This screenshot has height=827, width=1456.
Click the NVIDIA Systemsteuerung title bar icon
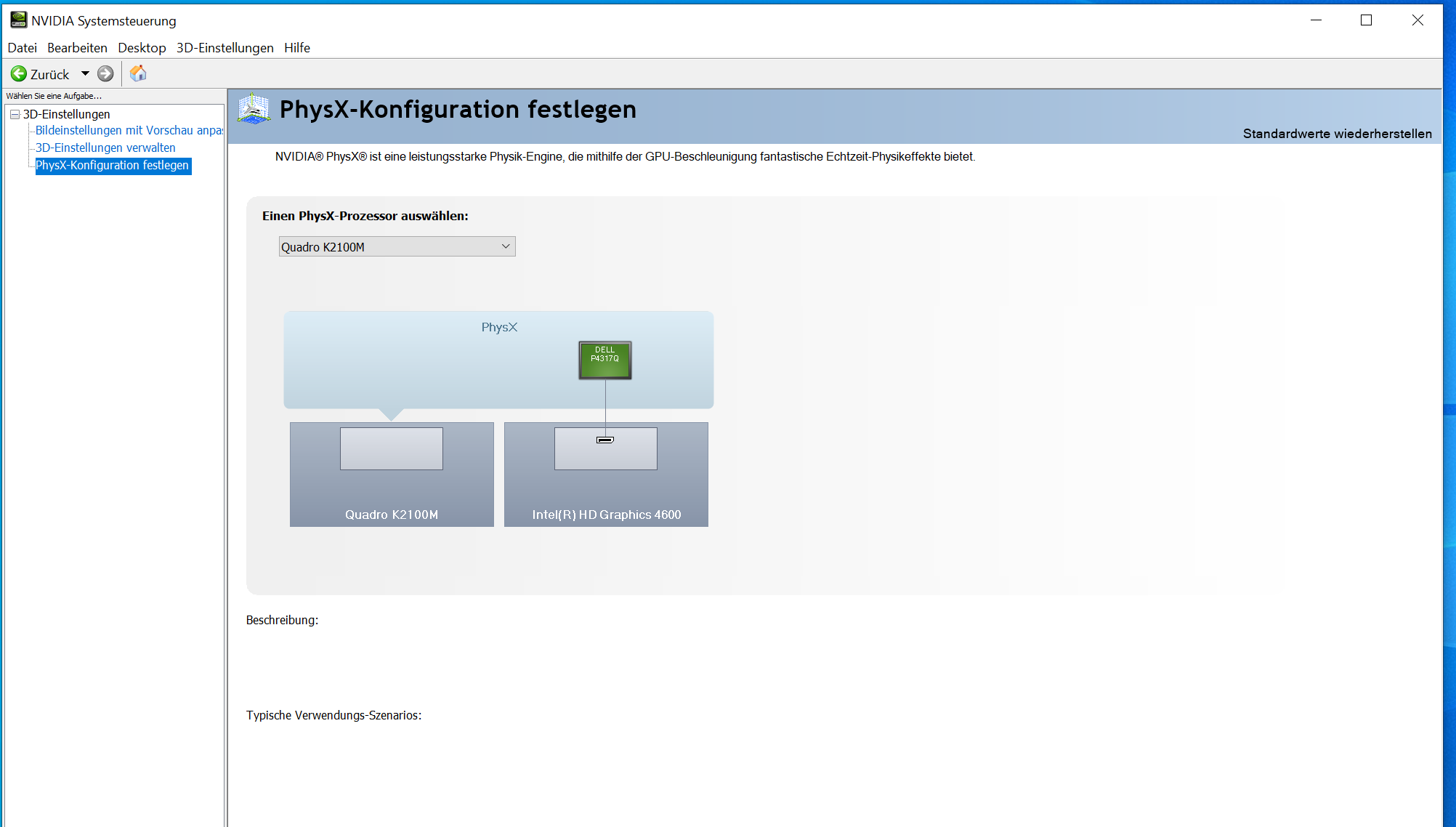(x=18, y=20)
